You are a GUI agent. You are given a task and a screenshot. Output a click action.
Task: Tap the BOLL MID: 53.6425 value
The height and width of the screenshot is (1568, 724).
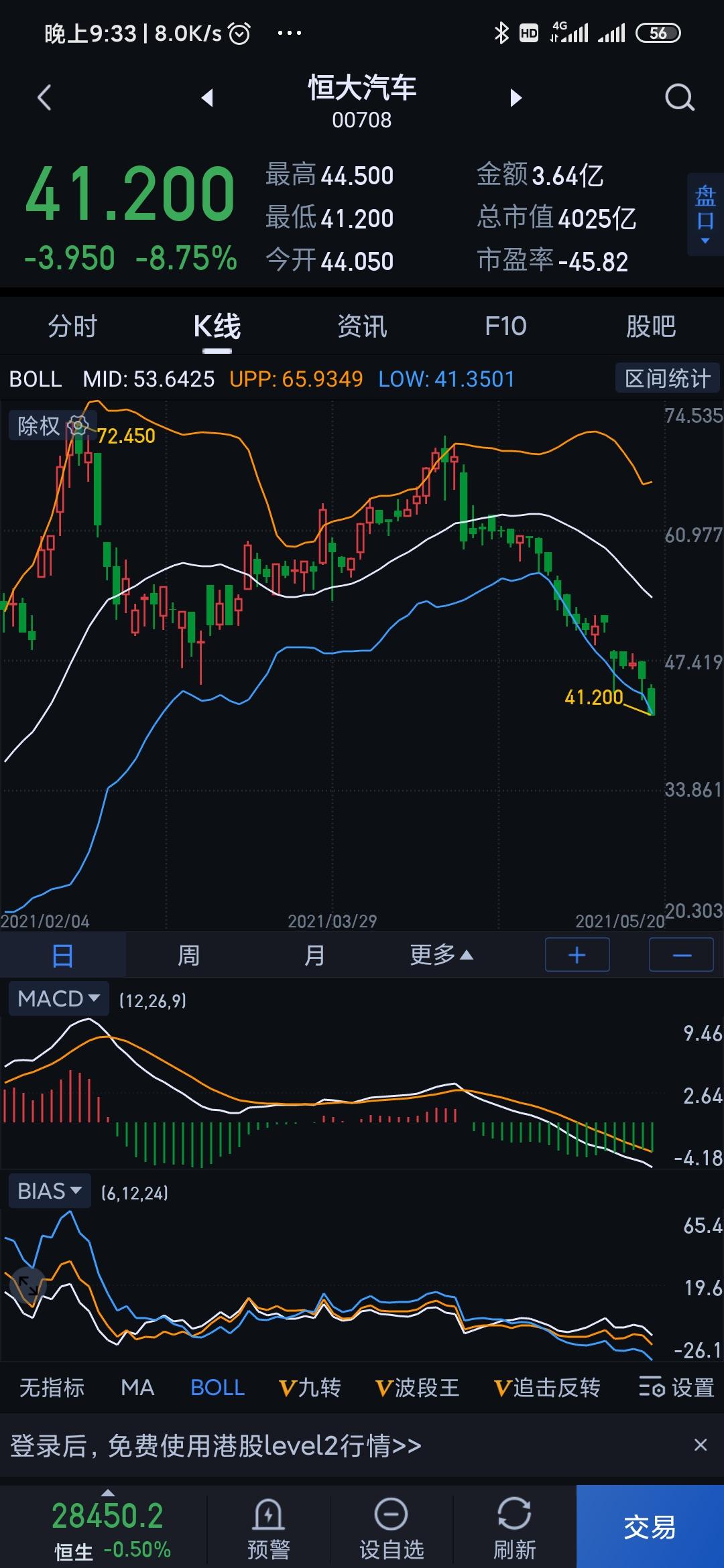pyautogui.click(x=149, y=379)
